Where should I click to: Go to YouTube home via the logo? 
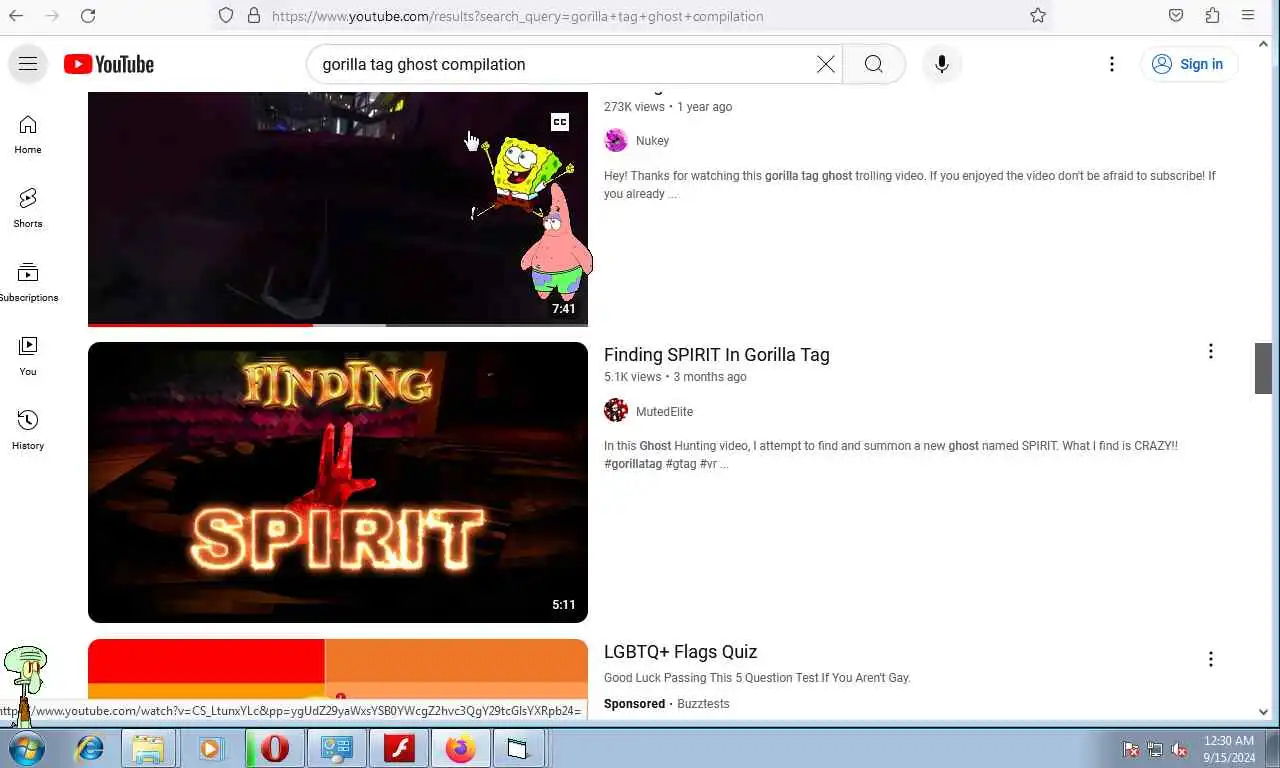[x=109, y=64]
